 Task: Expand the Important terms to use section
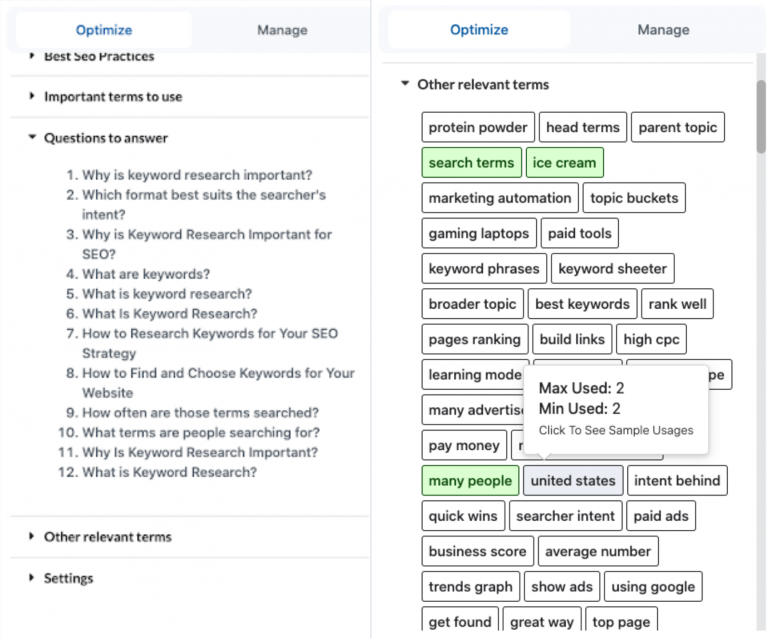pyautogui.click(x=112, y=97)
